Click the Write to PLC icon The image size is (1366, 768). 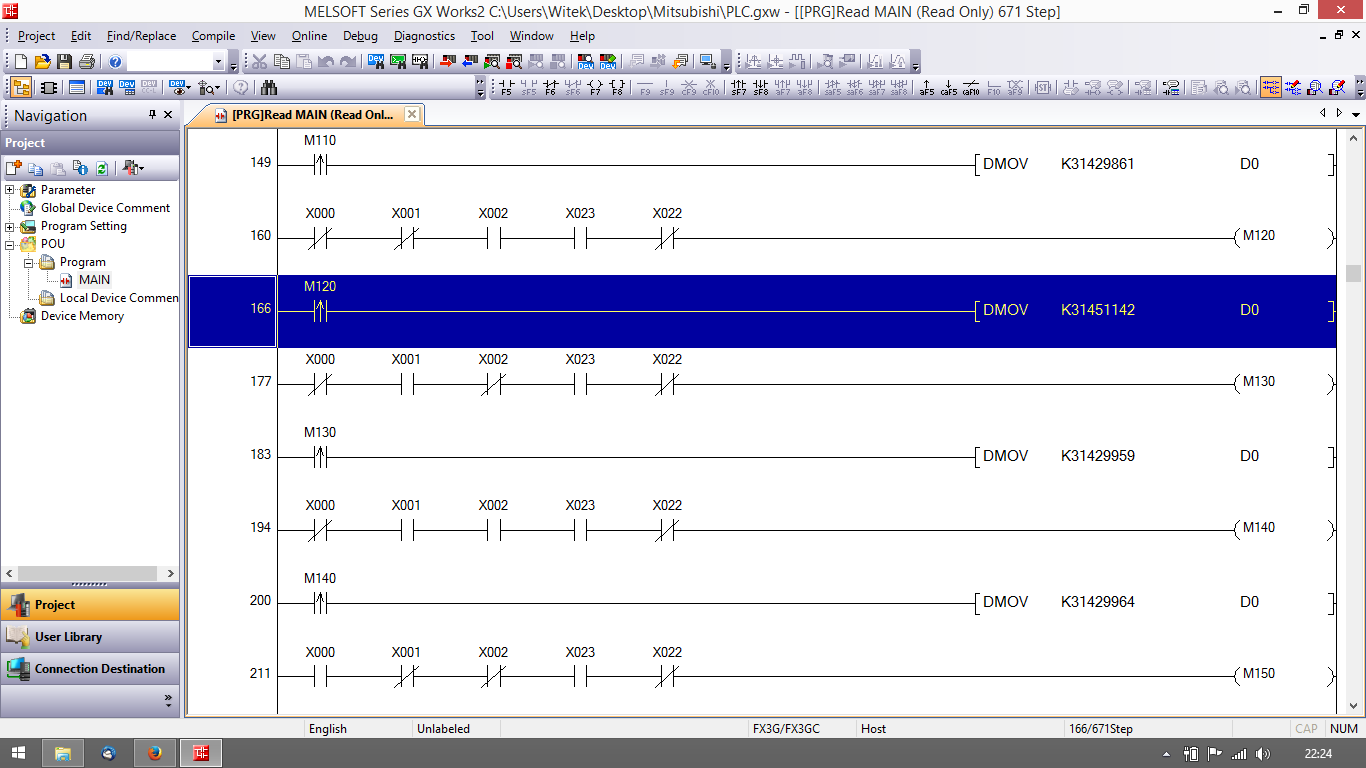click(447, 61)
